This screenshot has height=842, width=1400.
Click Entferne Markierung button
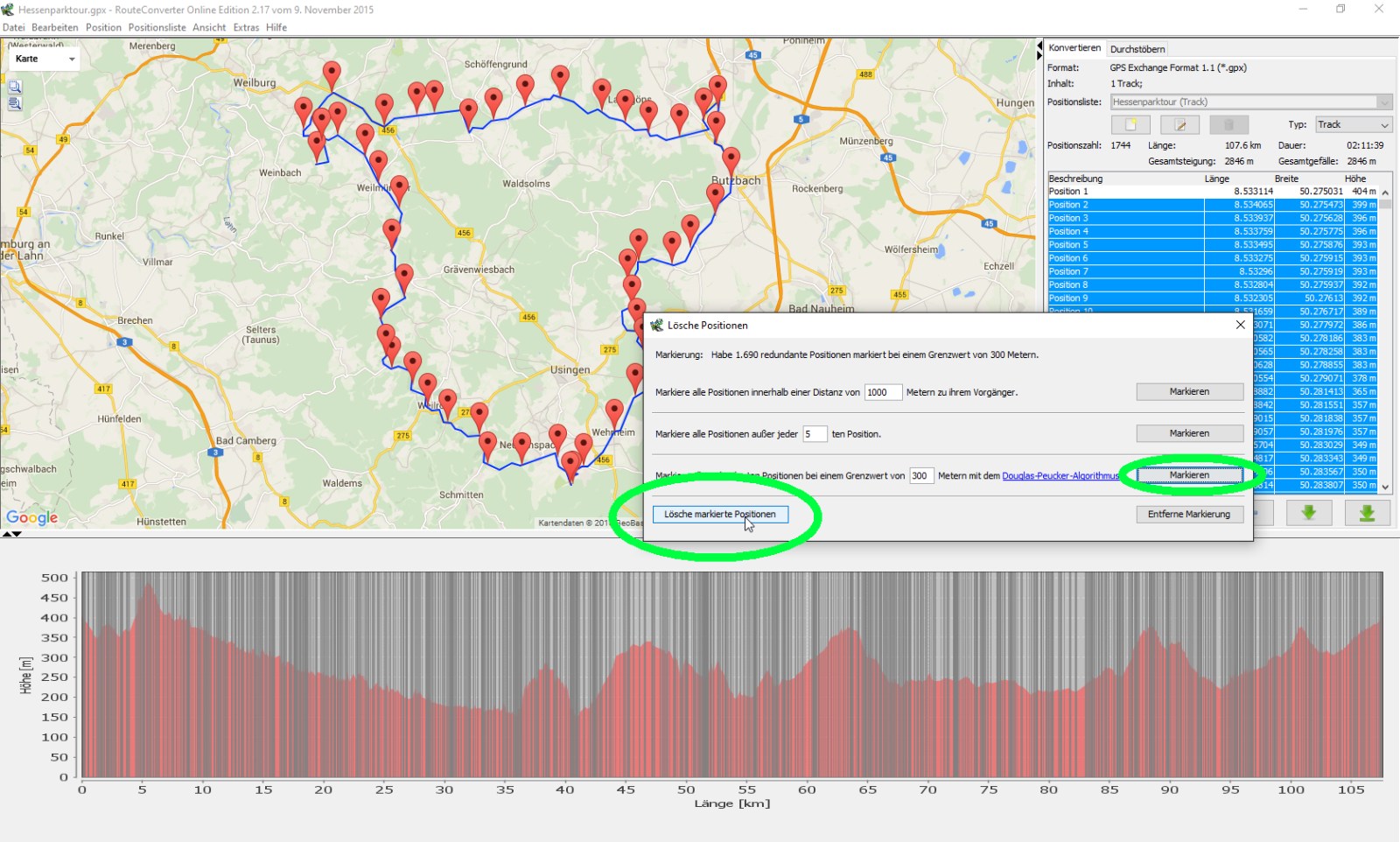pyautogui.click(x=1189, y=514)
